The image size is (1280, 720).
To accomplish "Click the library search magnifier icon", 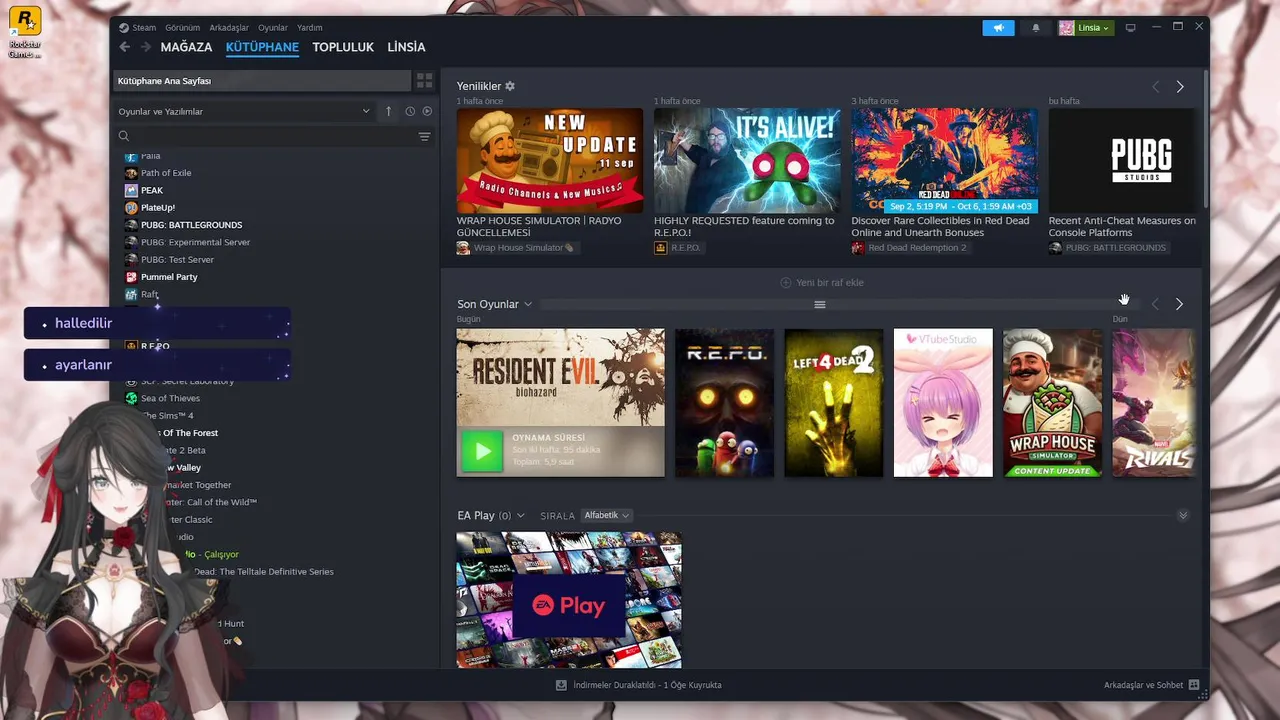I will [x=124, y=136].
